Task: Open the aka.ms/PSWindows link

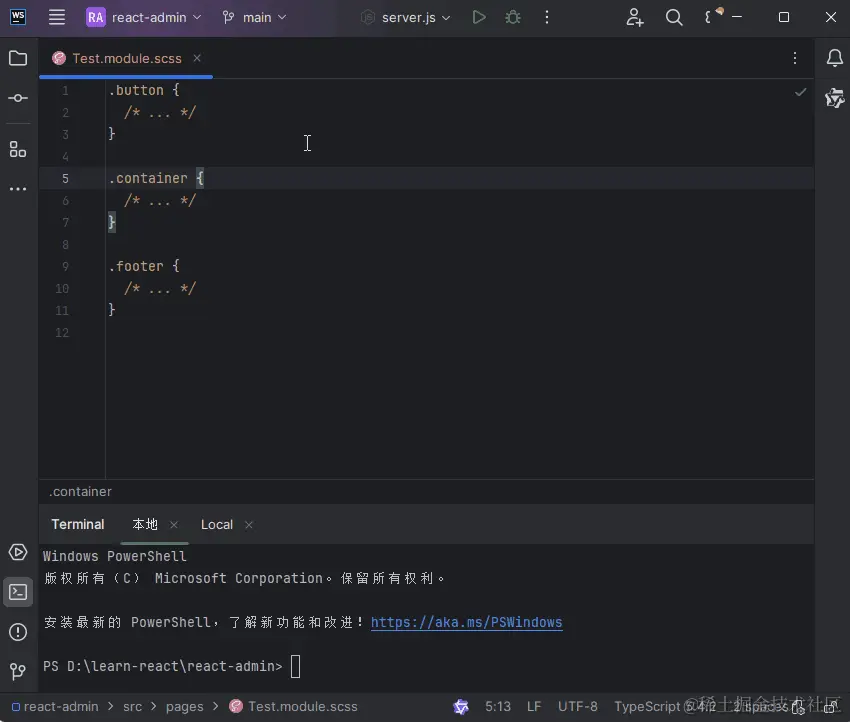Action: (466, 622)
